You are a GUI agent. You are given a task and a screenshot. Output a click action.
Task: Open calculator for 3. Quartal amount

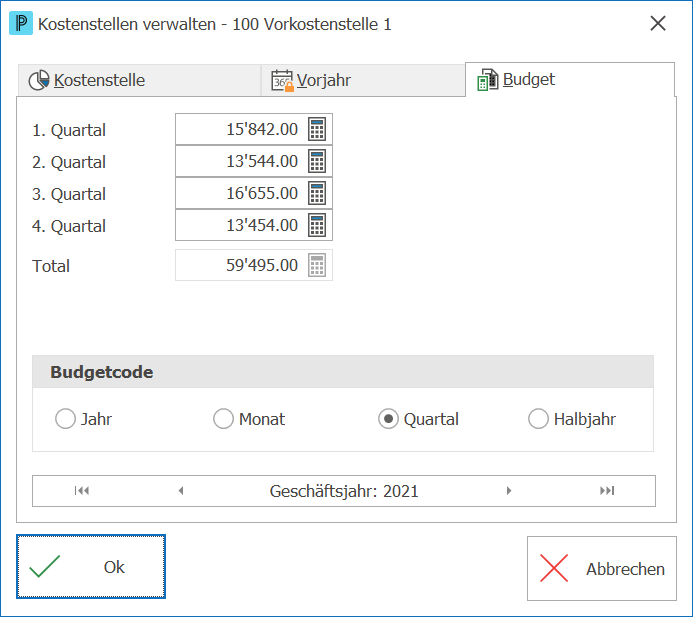click(x=317, y=193)
